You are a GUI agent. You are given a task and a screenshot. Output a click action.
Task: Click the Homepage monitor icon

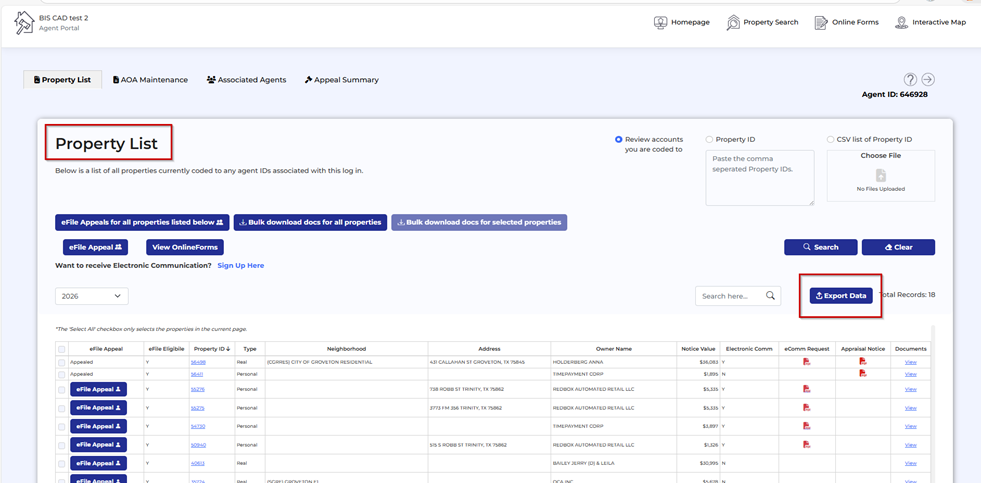coord(660,22)
